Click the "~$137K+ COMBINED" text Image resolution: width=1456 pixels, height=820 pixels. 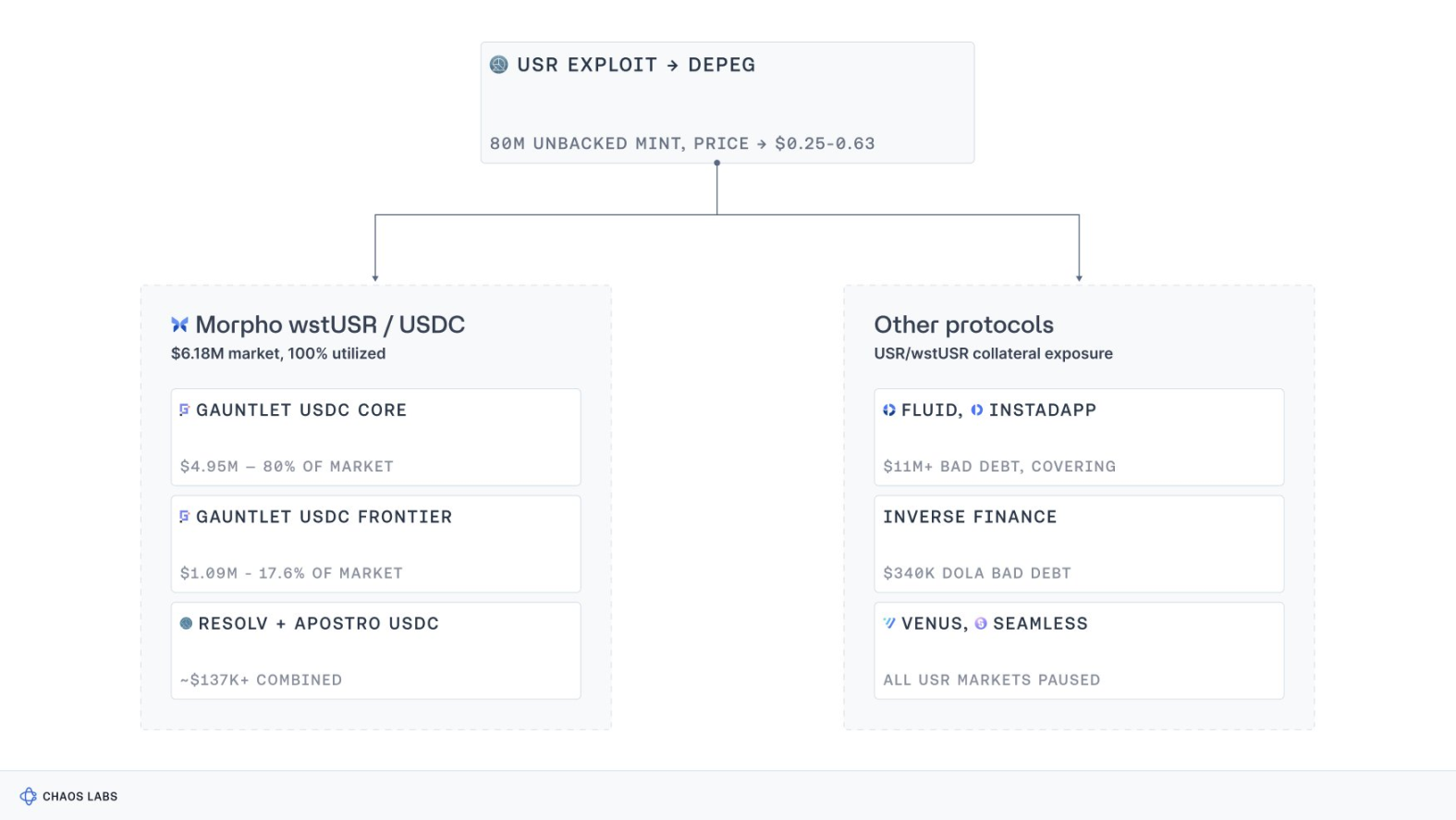point(261,679)
